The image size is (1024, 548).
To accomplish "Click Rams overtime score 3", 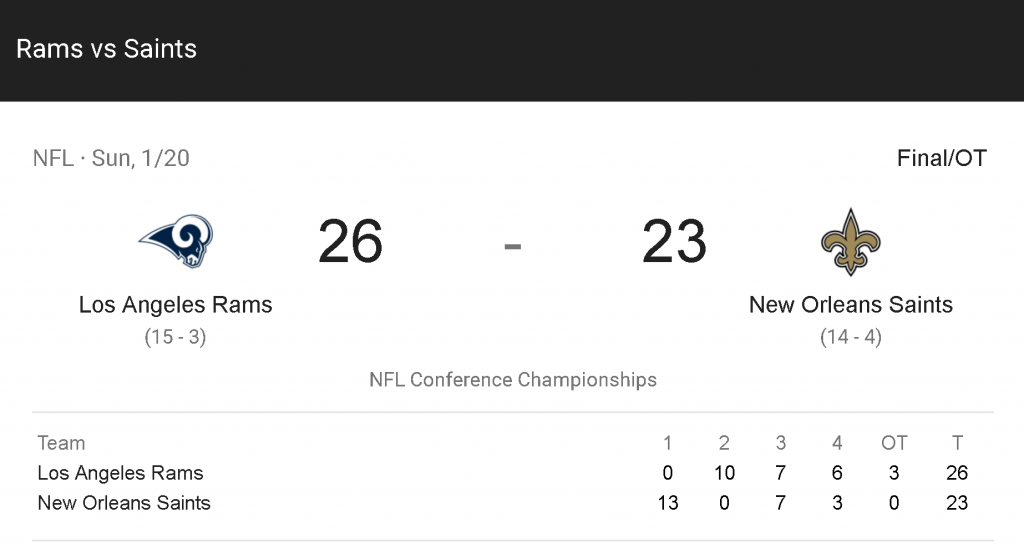I will pyautogui.click(x=894, y=473).
